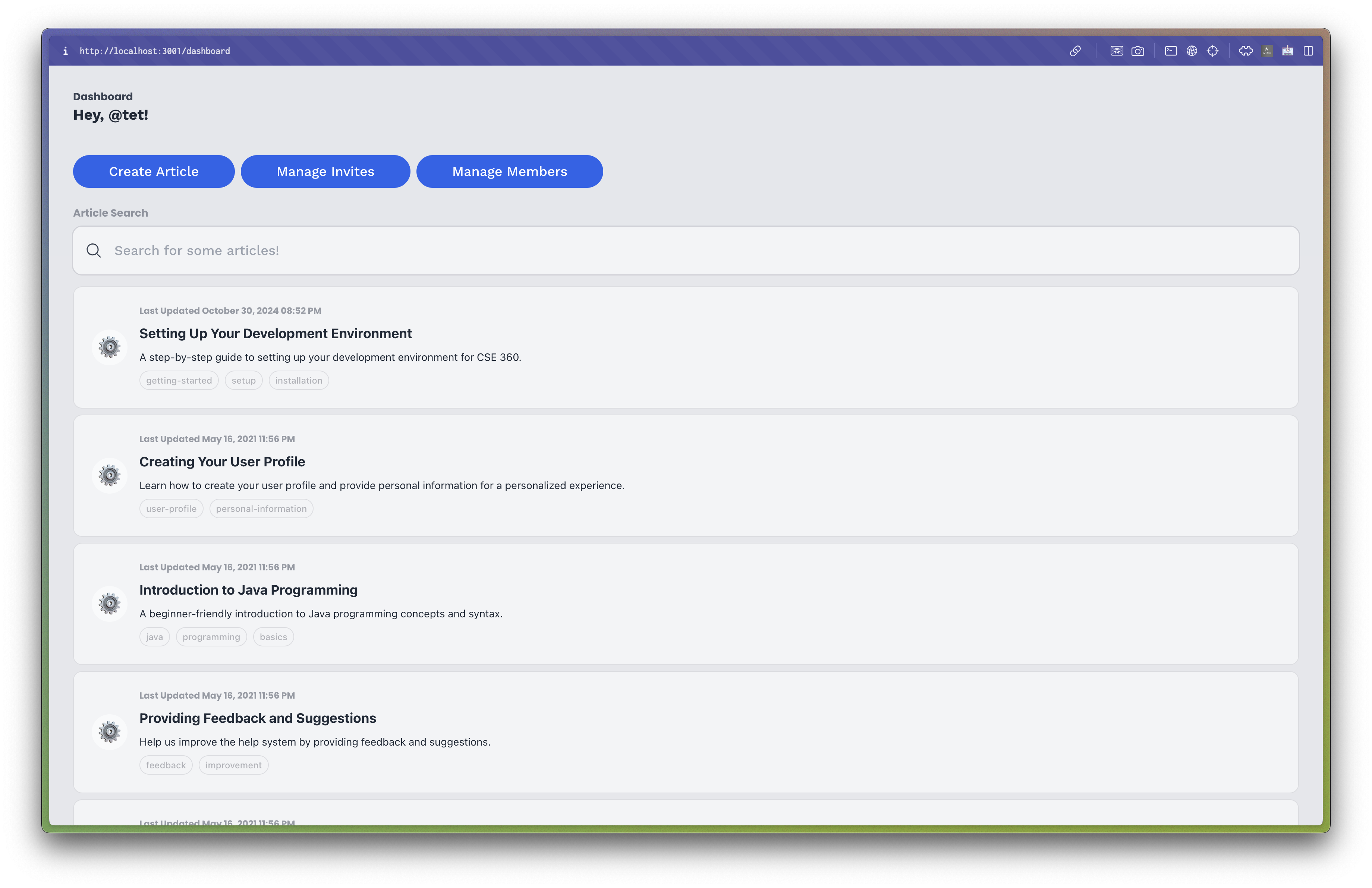This screenshot has width=1372, height=888.
Task: Open the terminal icon in the toolbar
Action: tap(1171, 51)
